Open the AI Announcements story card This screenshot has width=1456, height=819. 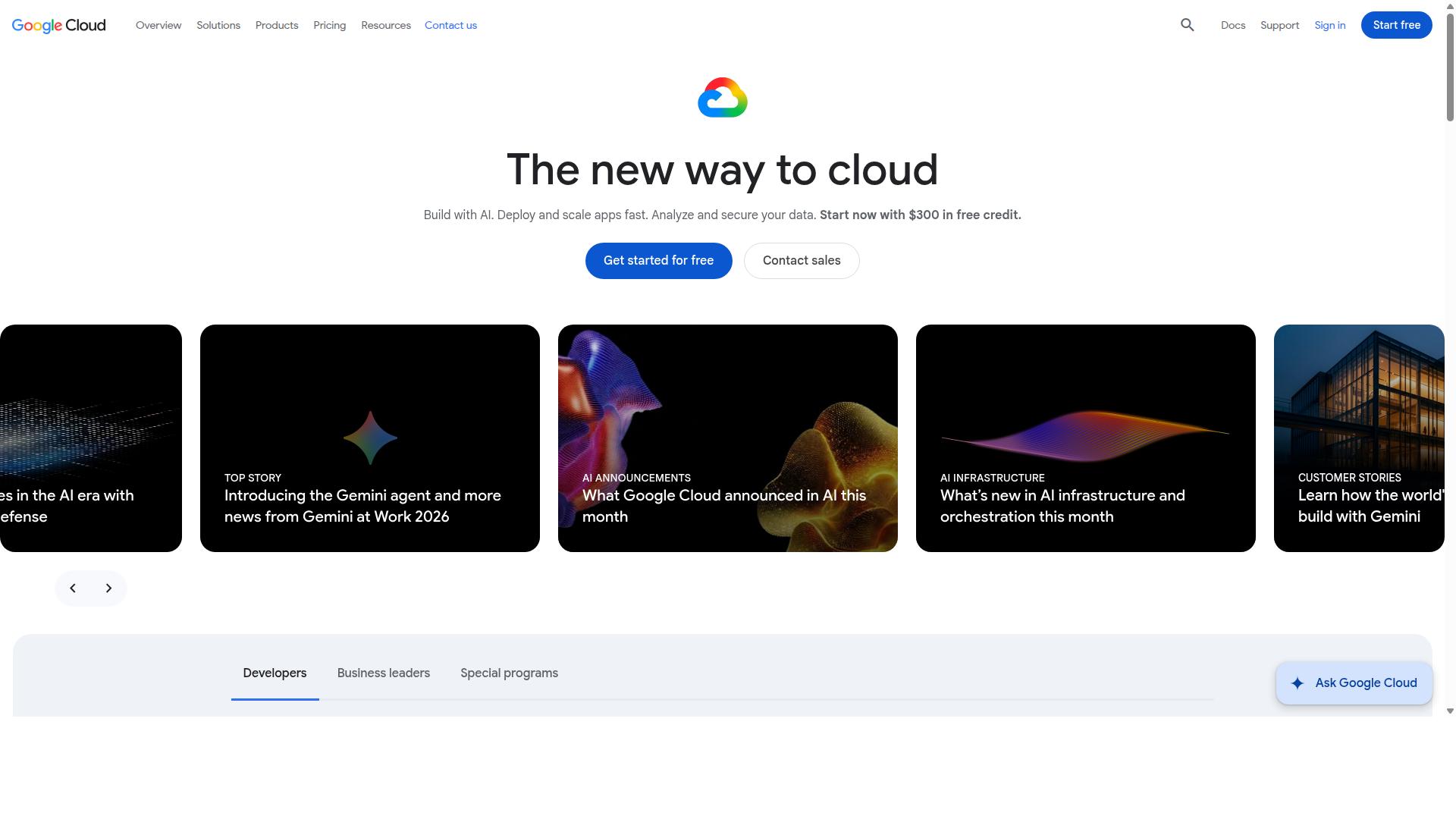pos(728,438)
